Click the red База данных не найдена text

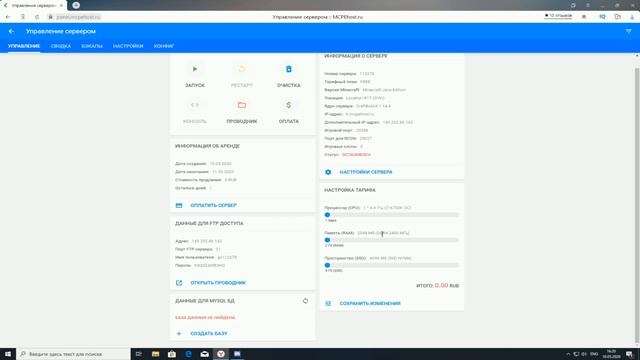click(205, 318)
